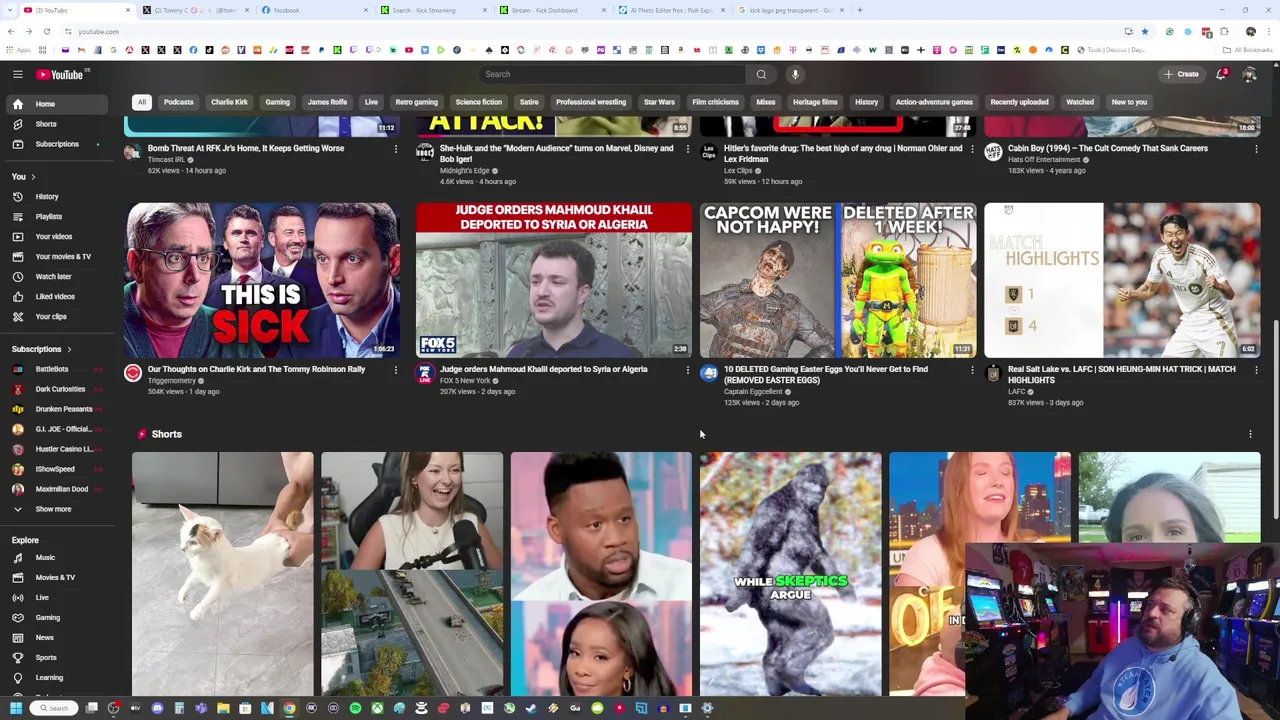Open All Bookmarks folder

coord(1249,50)
